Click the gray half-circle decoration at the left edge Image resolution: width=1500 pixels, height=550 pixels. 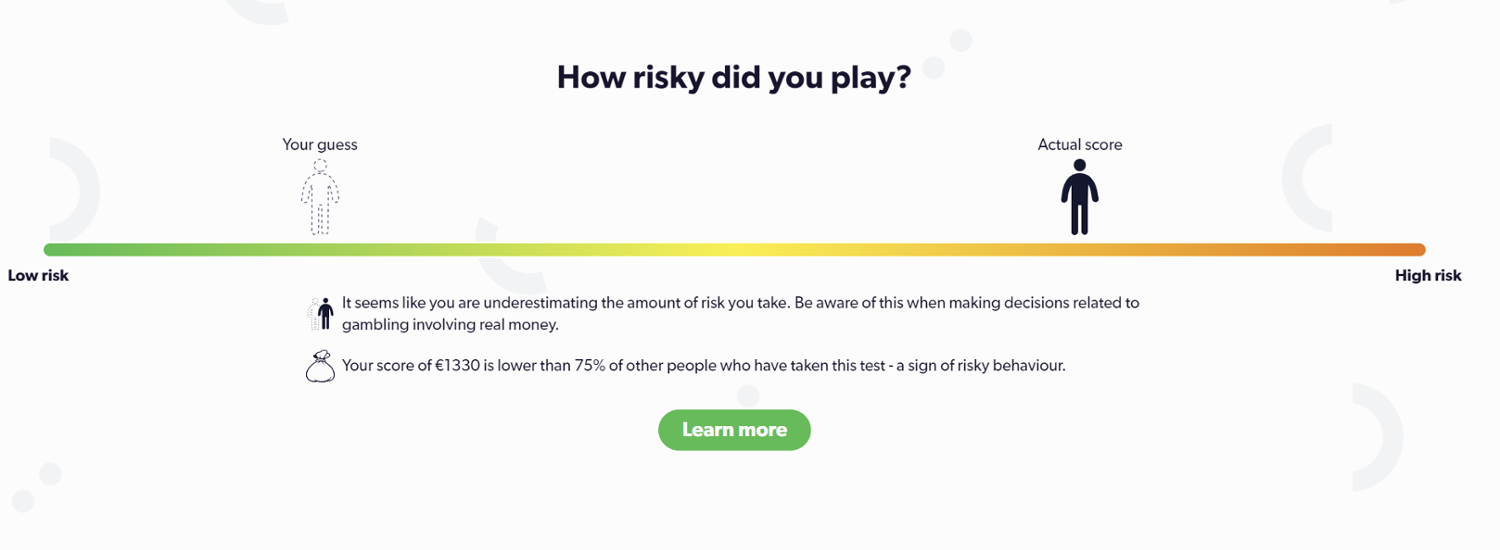coord(82,187)
